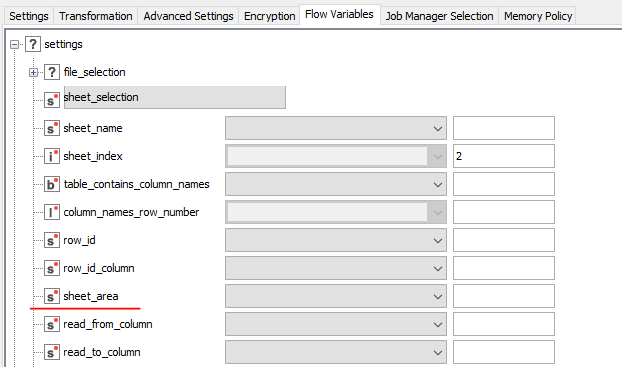Image resolution: width=622 pixels, height=367 pixels.
Task: Select the column_names_row_number label
Action: click(131, 212)
